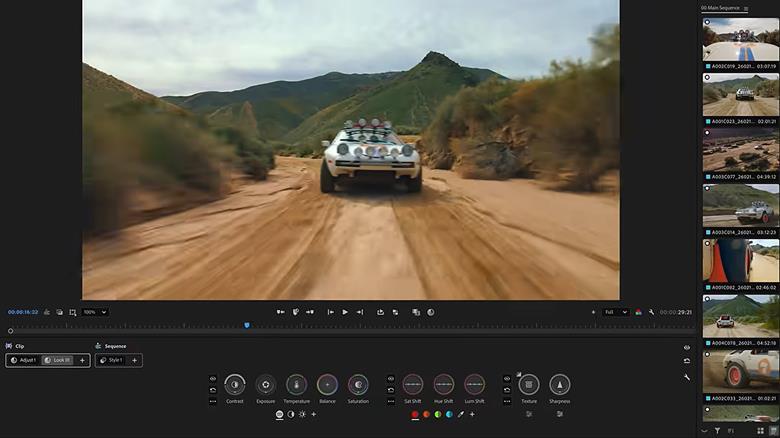
Task: Switch to the Look III tab
Action: tap(57, 360)
